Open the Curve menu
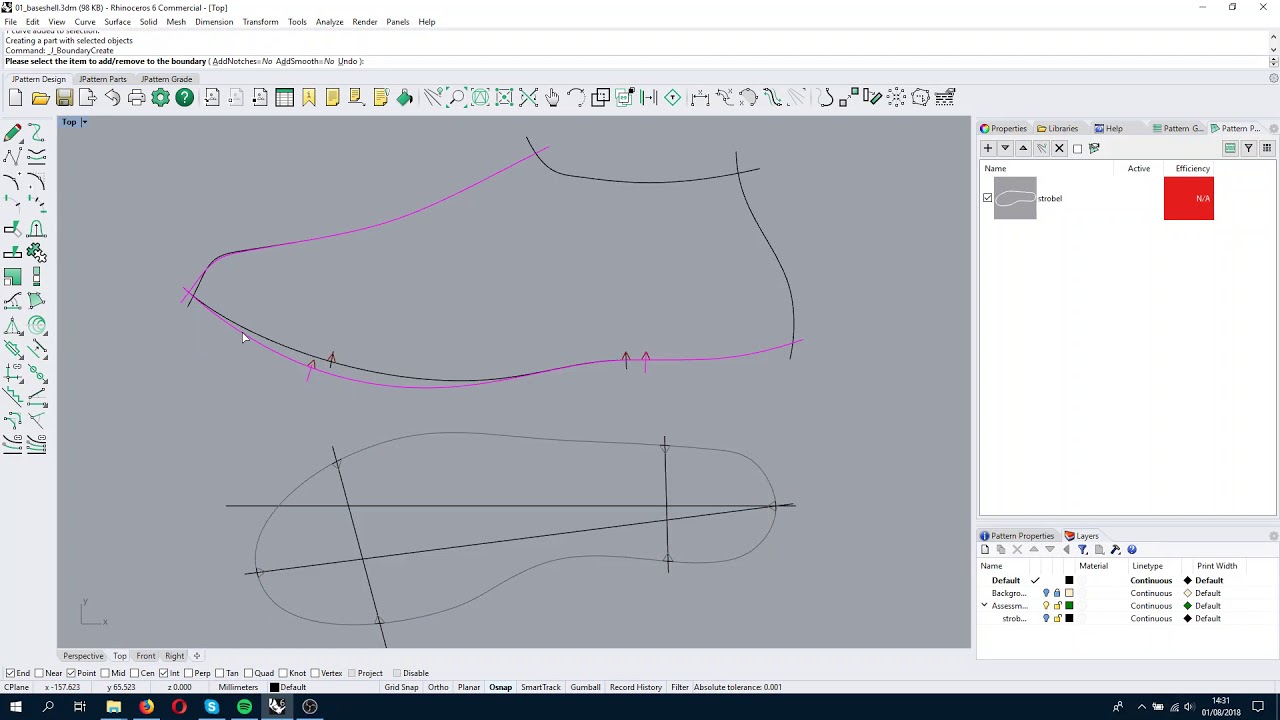The width and height of the screenshot is (1280, 720). point(85,22)
